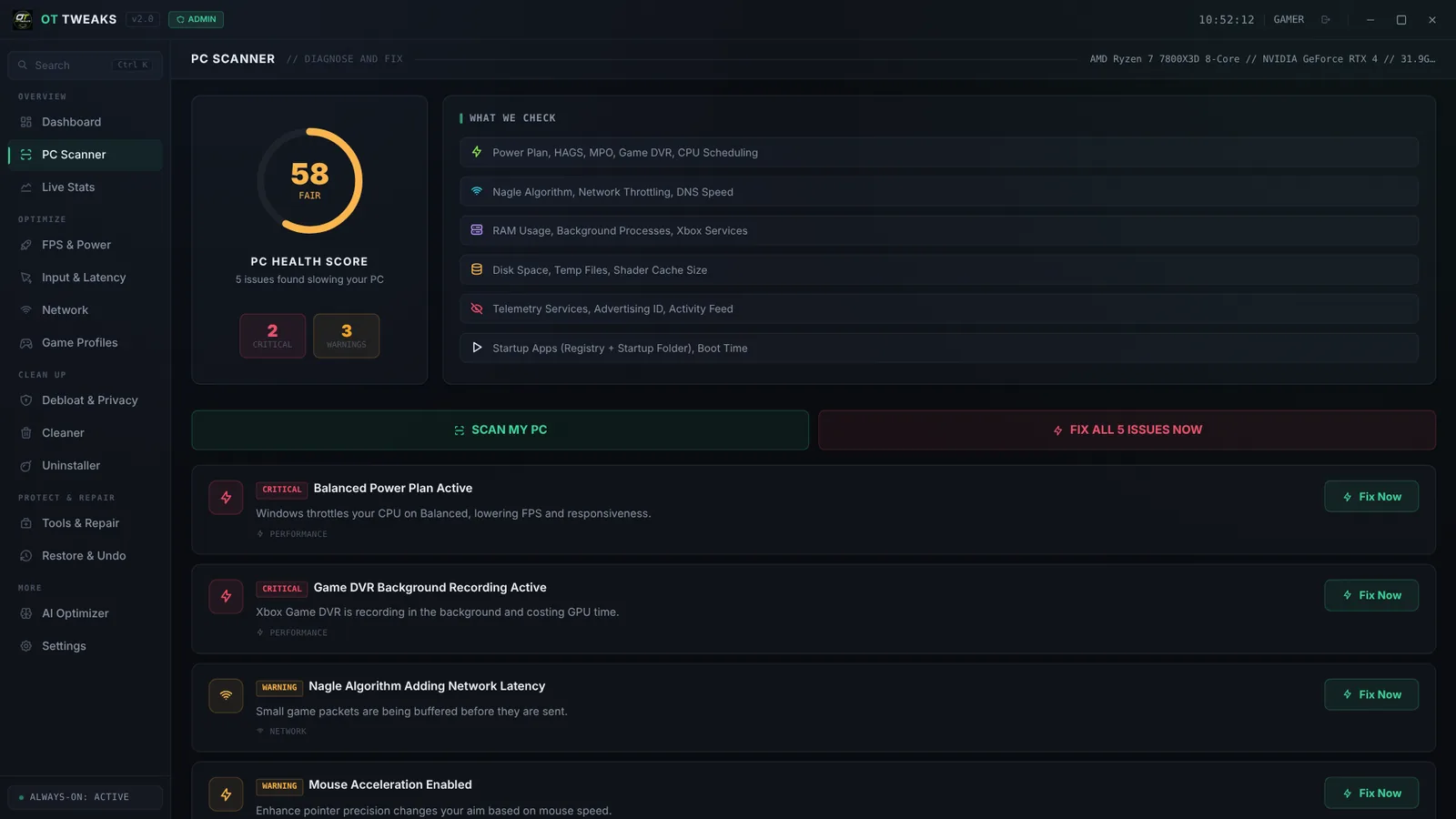The width and height of the screenshot is (1456, 819).
Task: Click the Startup Apps, Boot Time row
Action: pyautogui.click(x=939, y=348)
